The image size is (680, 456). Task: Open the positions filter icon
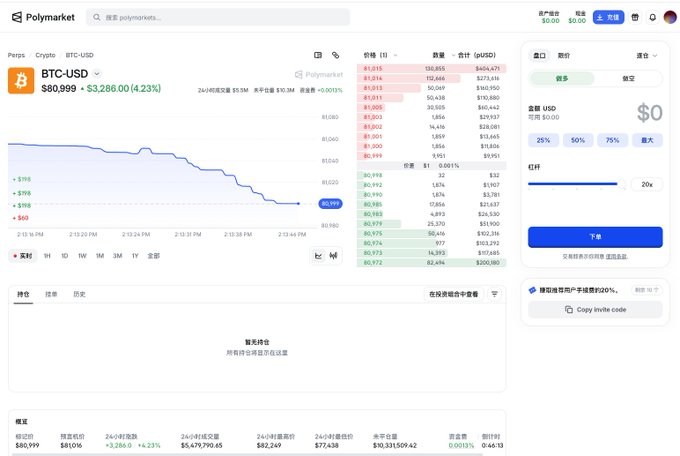tap(494, 294)
